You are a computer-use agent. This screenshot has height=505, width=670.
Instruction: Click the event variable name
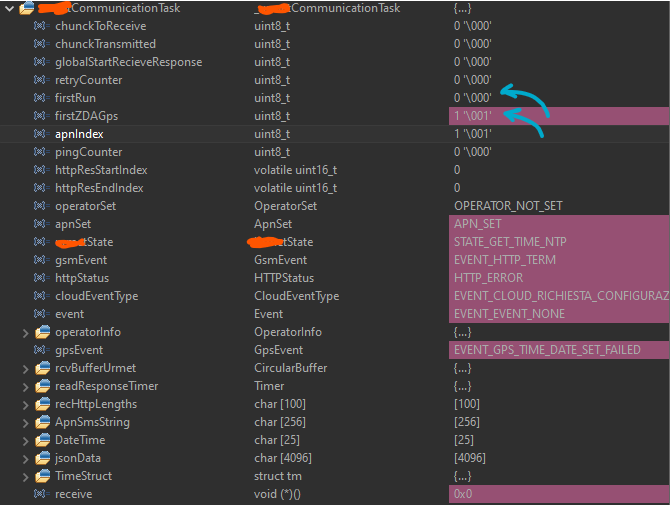[x=69, y=314]
